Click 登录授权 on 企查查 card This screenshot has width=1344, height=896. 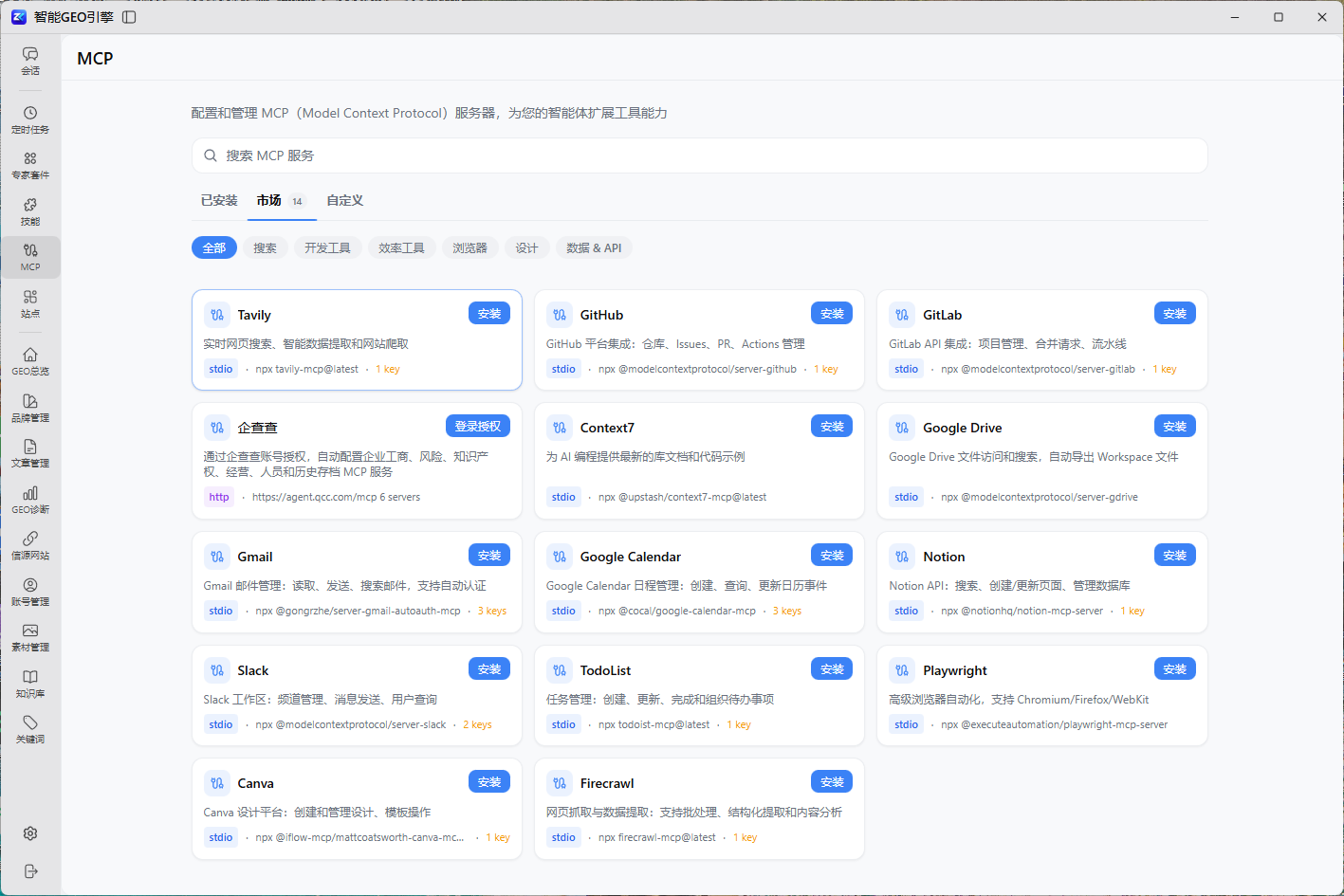pyautogui.click(x=478, y=427)
